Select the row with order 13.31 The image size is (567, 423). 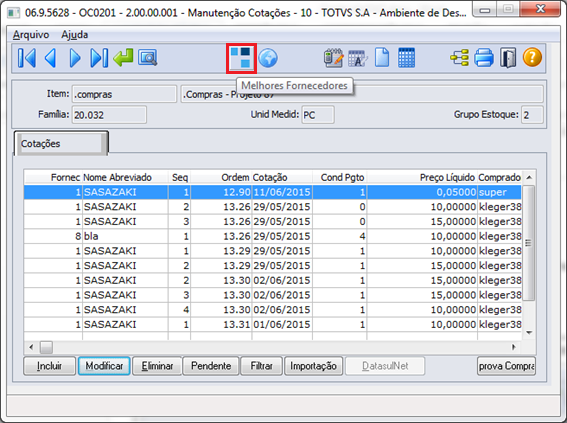[x=273, y=324]
